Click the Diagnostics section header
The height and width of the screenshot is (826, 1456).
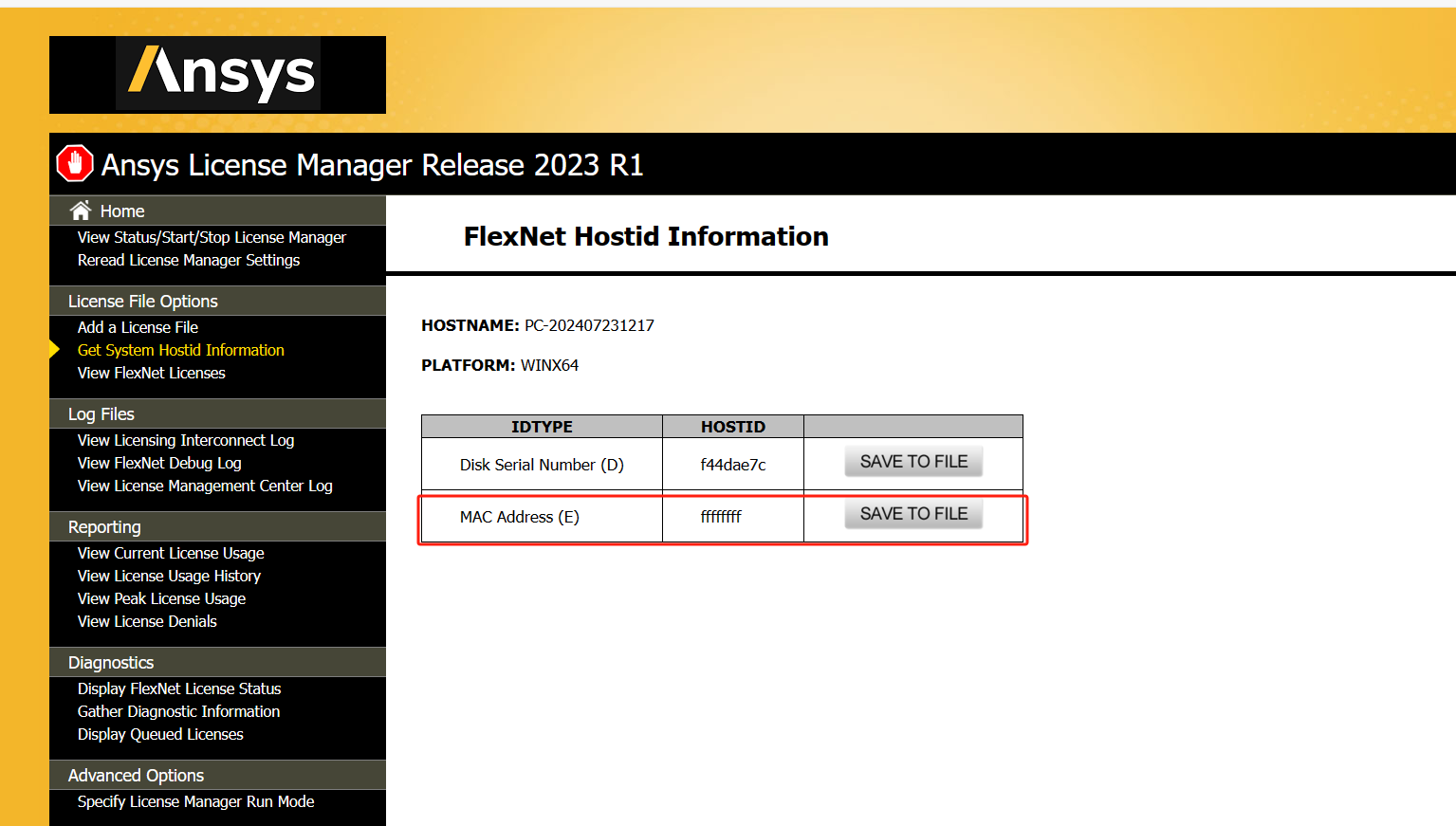click(217, 662)
